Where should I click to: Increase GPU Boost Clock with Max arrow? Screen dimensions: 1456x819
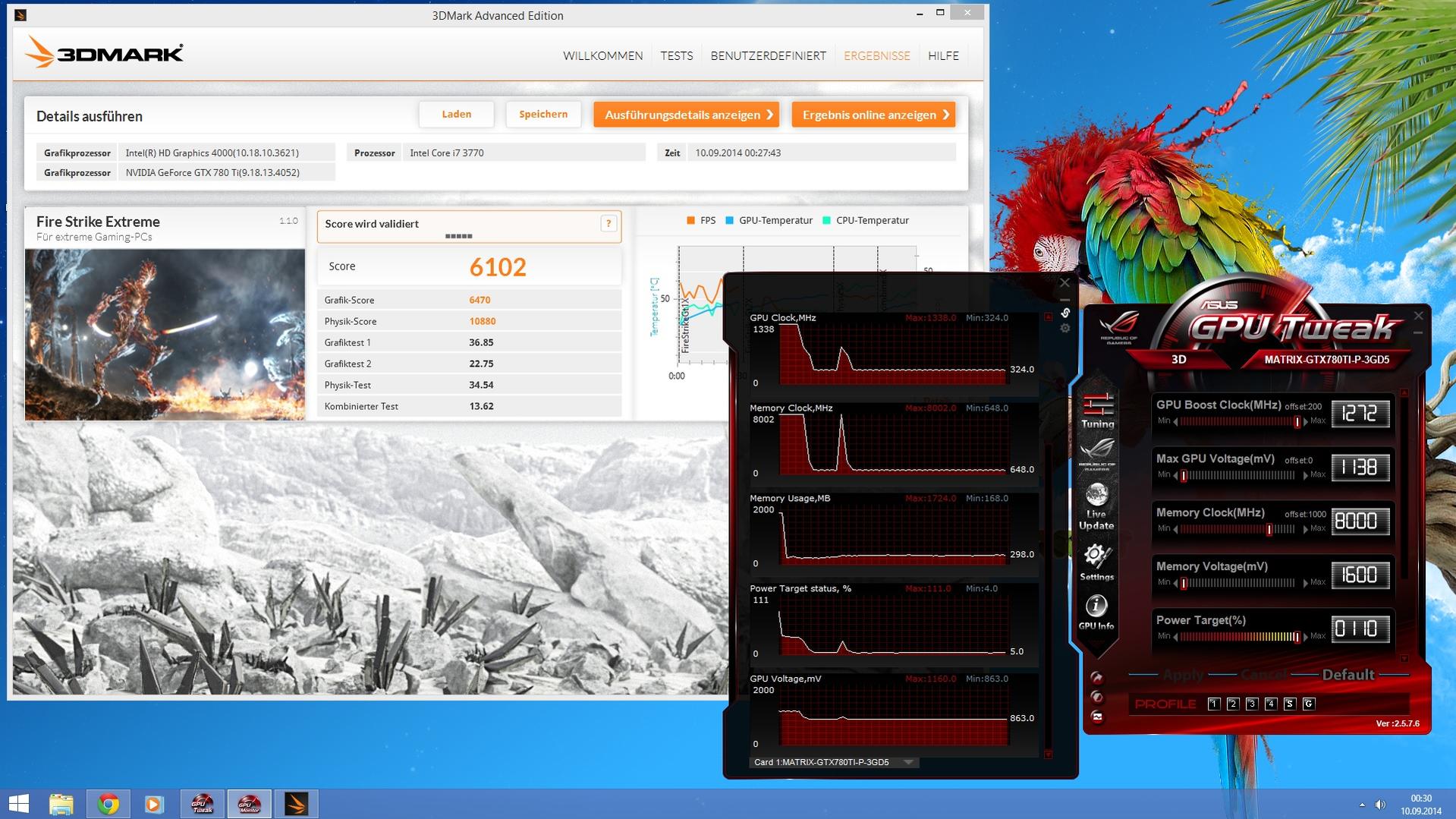1306,421
